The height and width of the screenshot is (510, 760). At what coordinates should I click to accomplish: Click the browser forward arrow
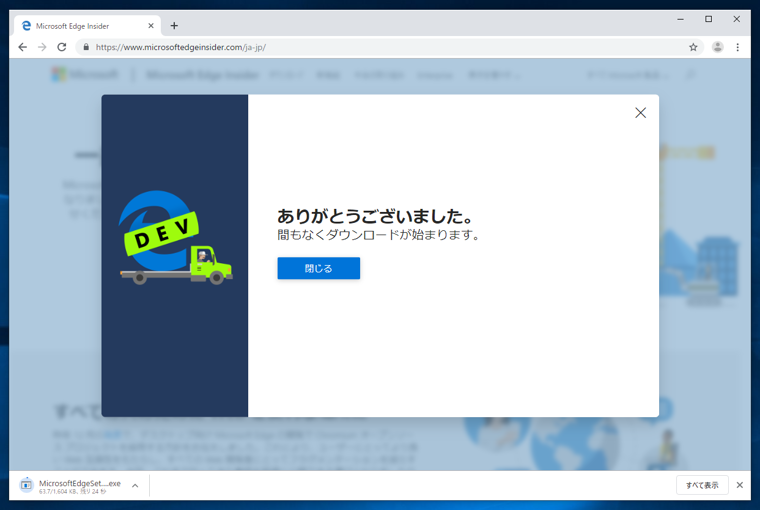click(x=42, y=47)
